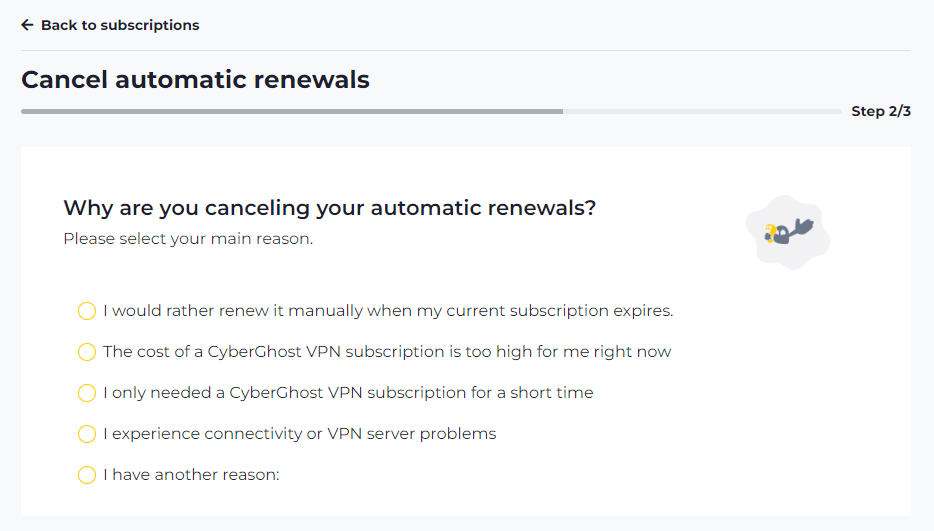Click the 'Cancel automatic renewals' page heading
Viewport: 934px width, 531px height.
[x=195, y=79]
